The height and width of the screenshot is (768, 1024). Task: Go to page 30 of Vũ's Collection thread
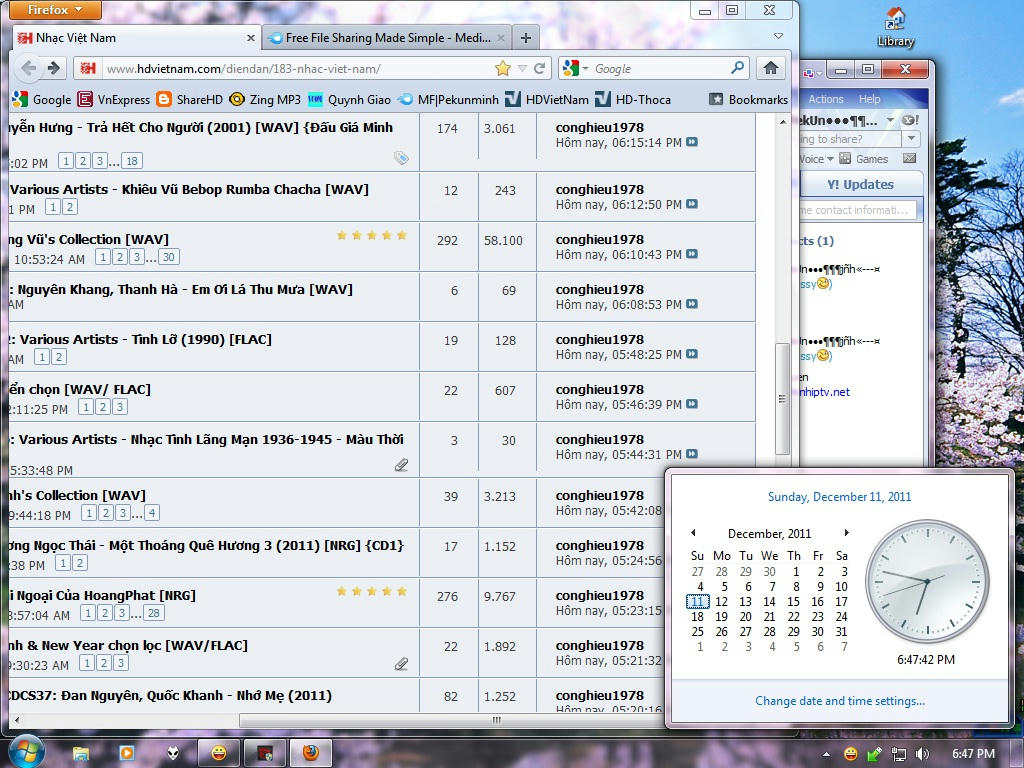click(x=168, y=257)
